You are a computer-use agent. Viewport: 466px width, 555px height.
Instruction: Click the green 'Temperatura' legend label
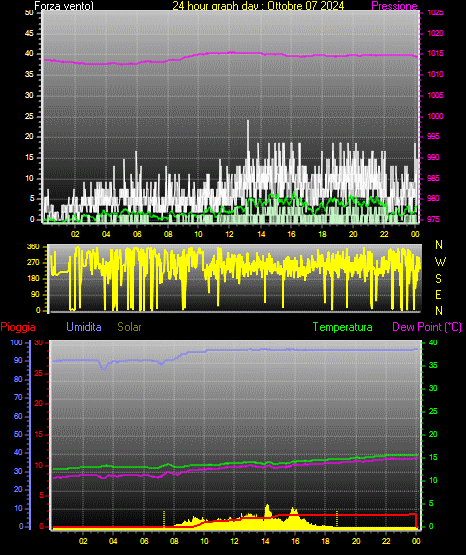[x=343, y=327]
